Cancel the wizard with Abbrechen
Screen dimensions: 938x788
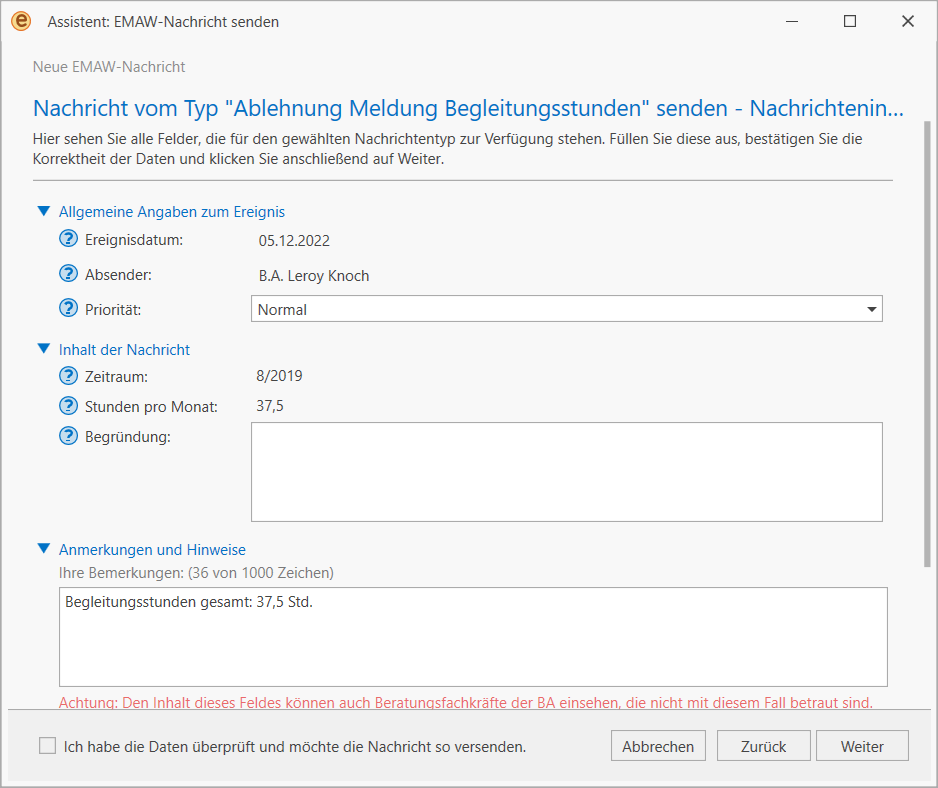point(658,746)
